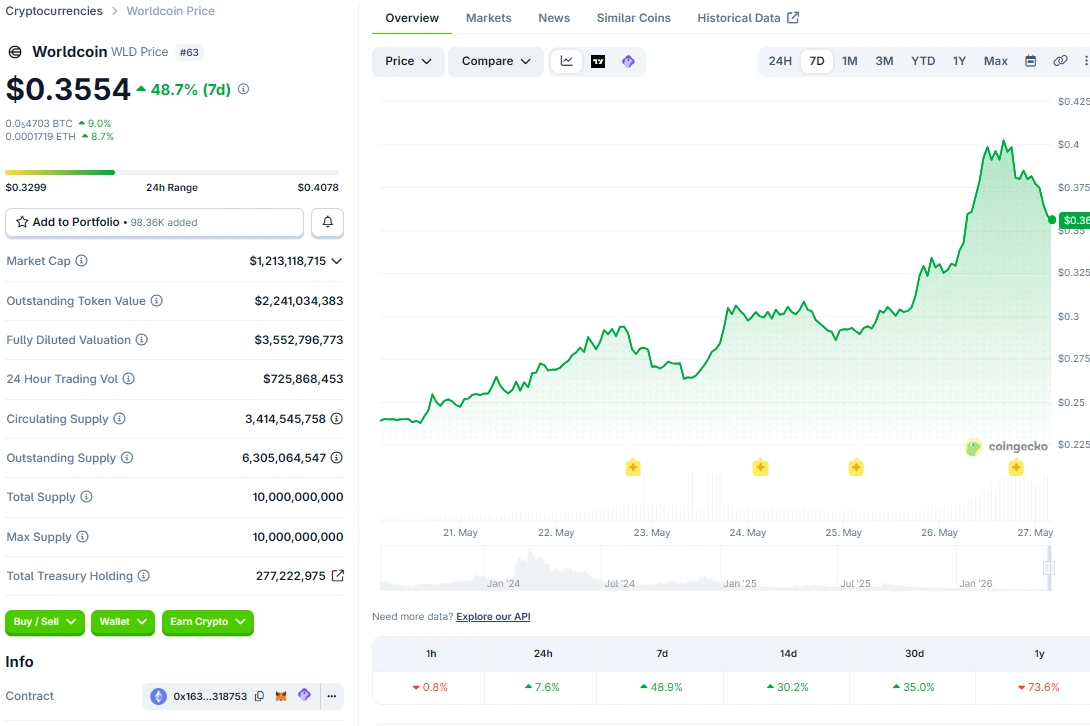Click info icon after 3,414,545,758 value
Image resolution: width=1090 pixels, height=726 pixels.
click(x=336, y=419)
